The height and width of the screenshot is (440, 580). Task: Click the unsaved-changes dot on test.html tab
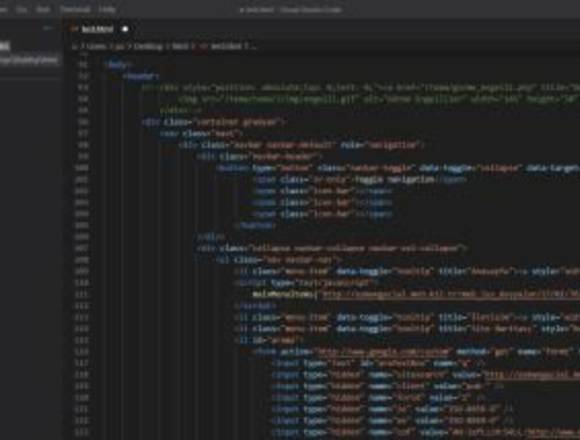point(125,29)
